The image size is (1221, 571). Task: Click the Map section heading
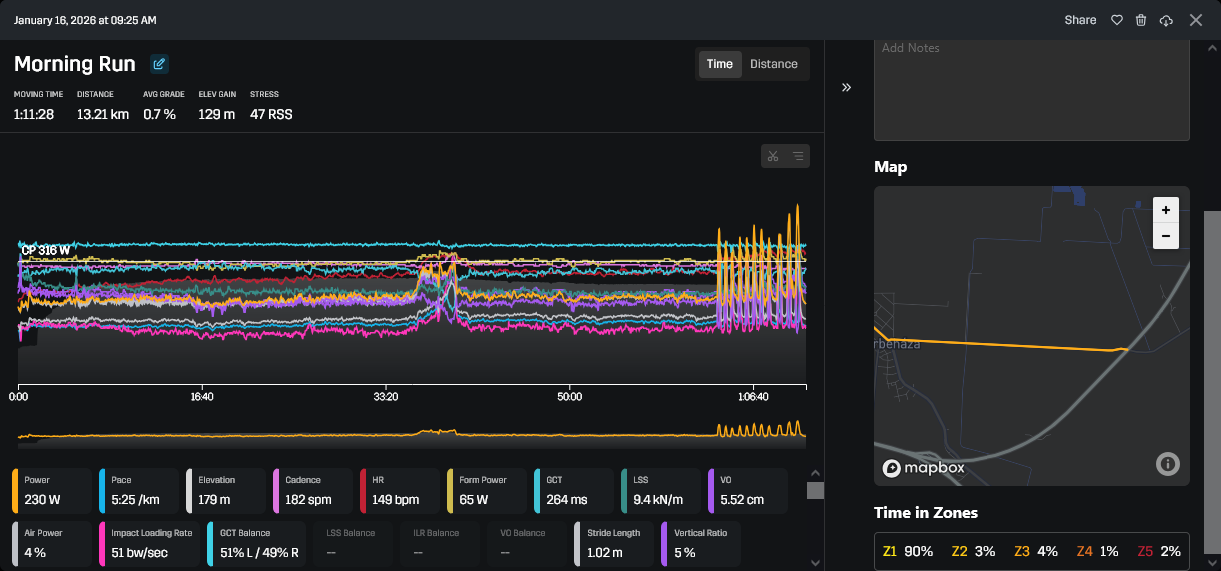click(x=890, y=167)
